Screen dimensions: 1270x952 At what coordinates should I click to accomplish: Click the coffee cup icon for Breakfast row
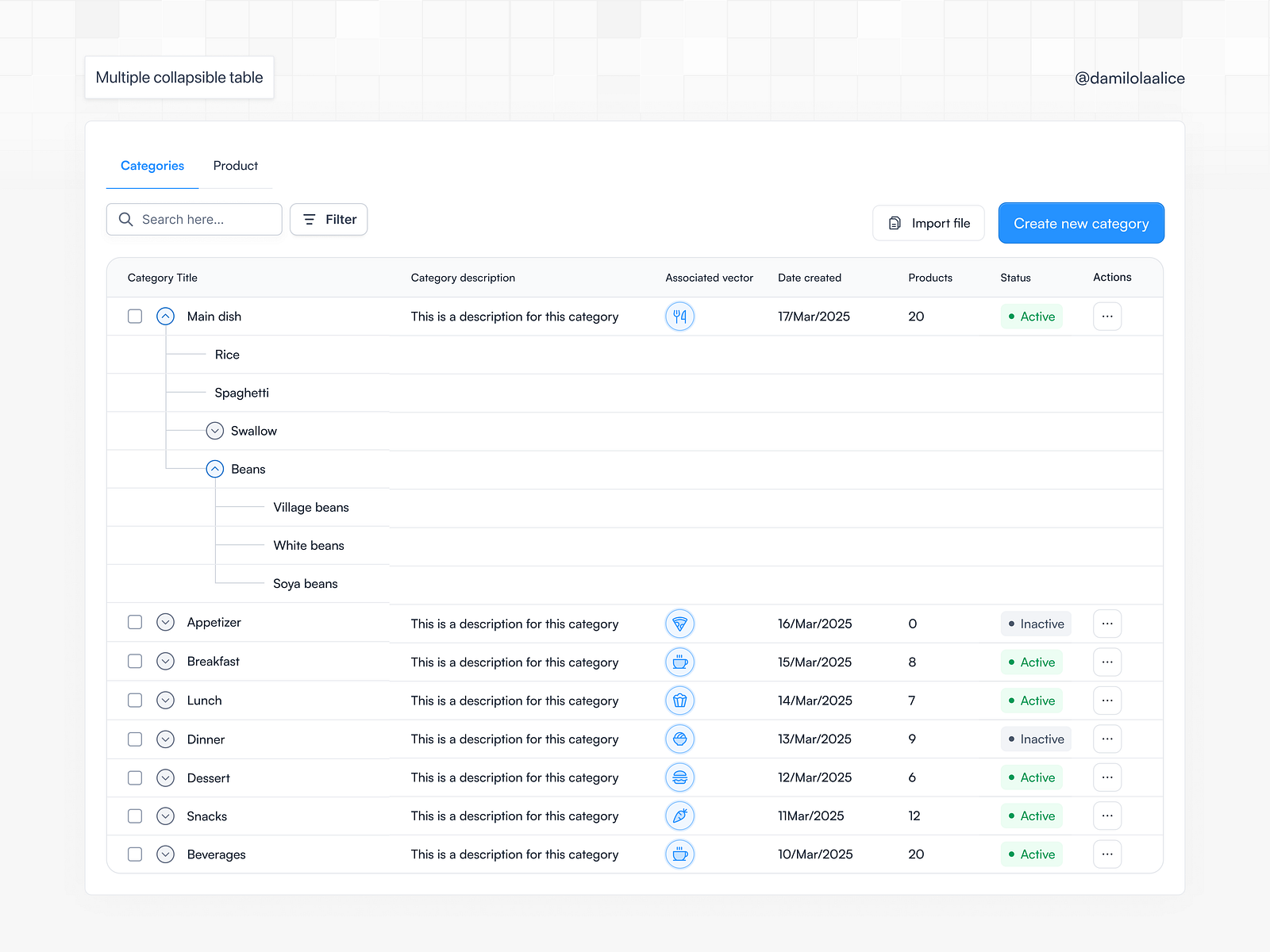(679, 662)
